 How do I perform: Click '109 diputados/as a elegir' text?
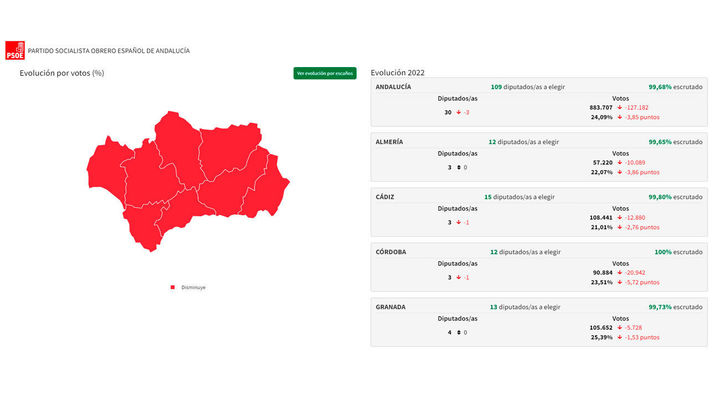pyautogui.click(x=528, y=87)
